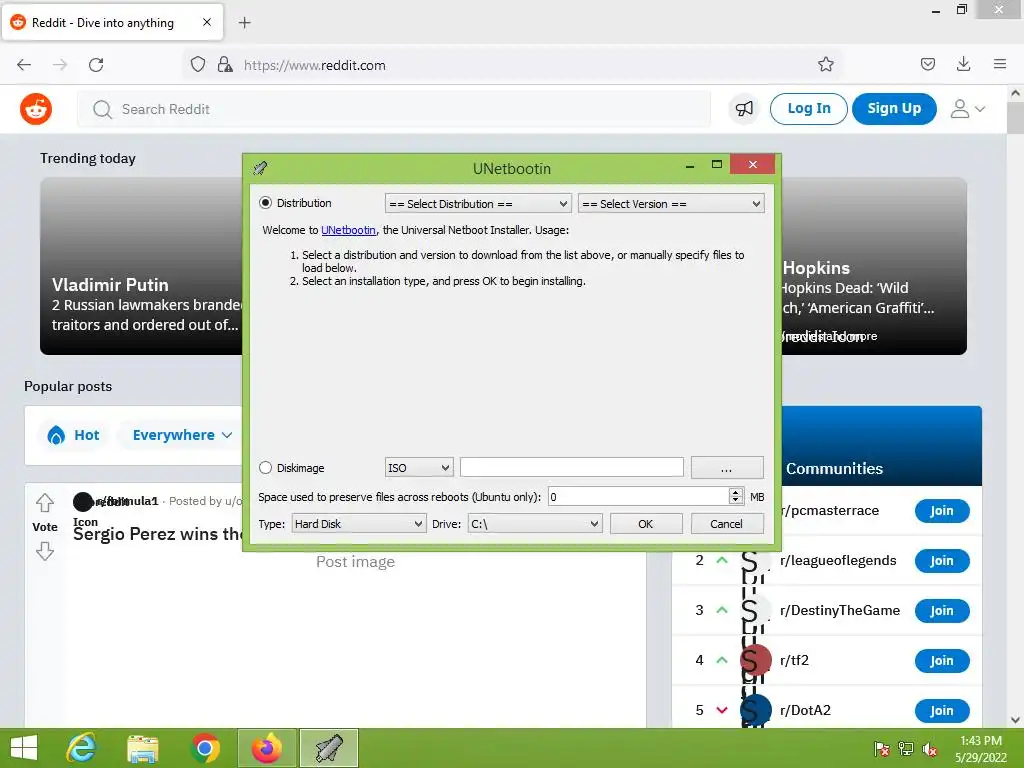
Task: Select the Diskimage radio button
Action: (265, 468)
